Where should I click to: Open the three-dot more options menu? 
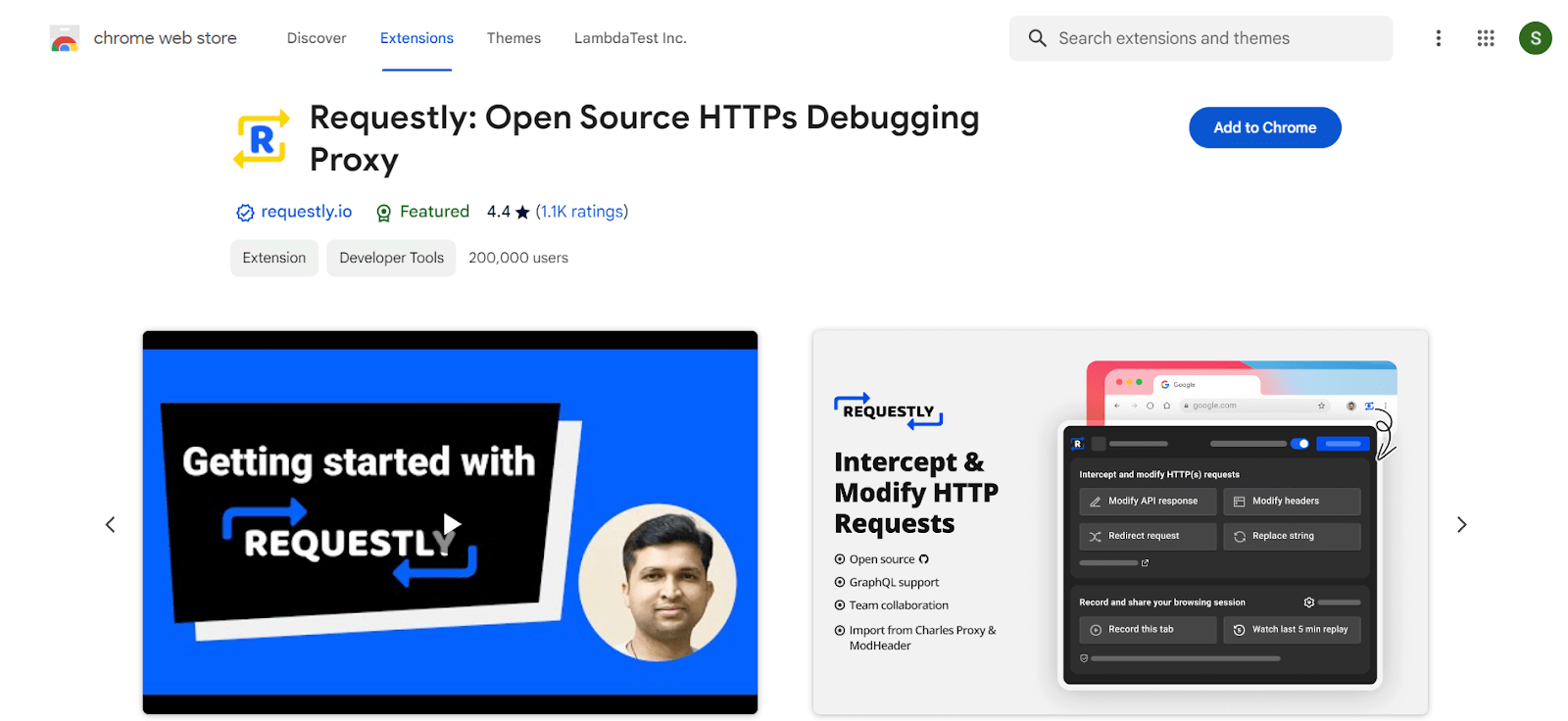(x=1438, y=38)
